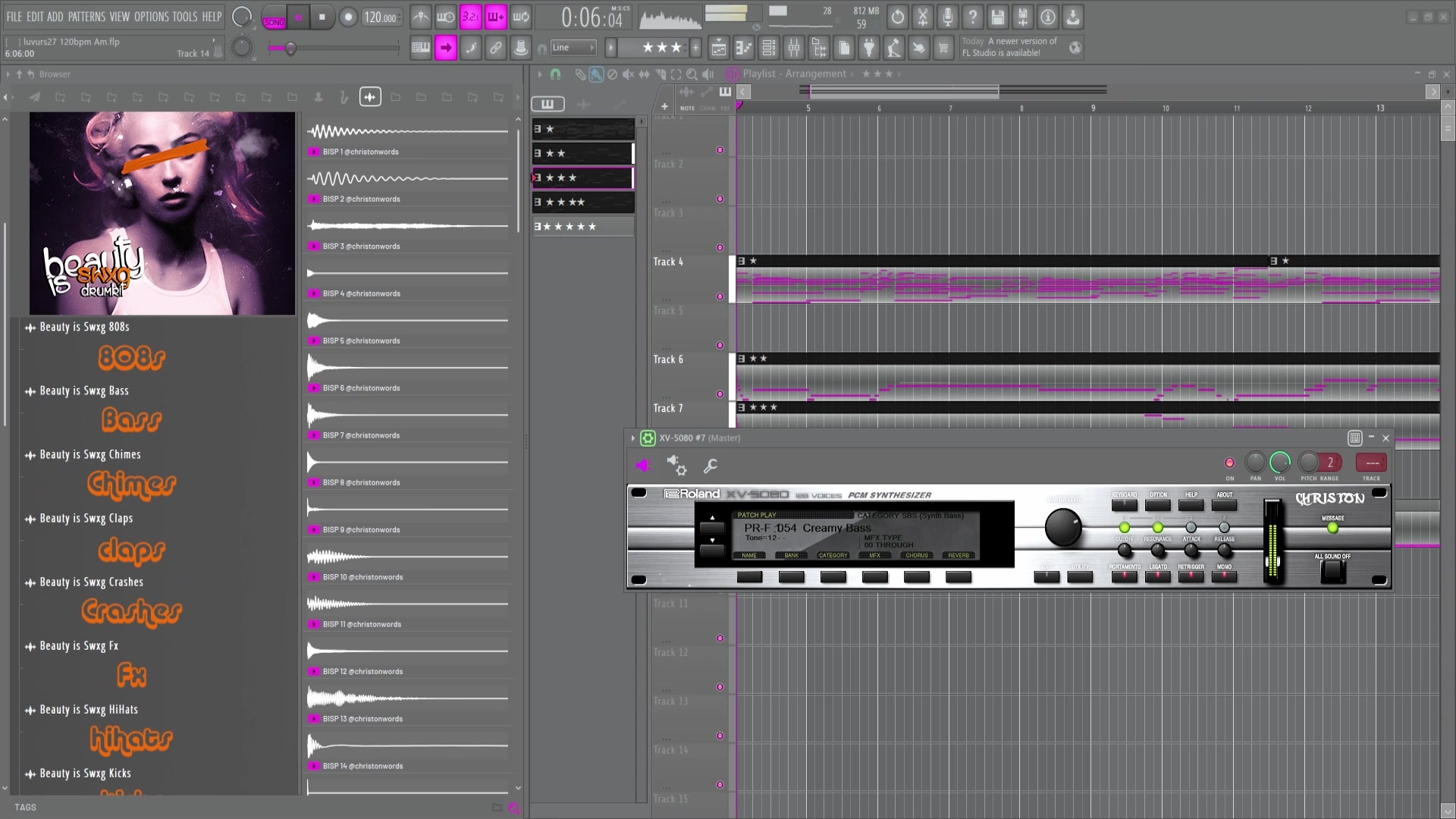Stop playback with the stop button
The width and height of the screenshot is (1456, 819).
click(x=322, y=17)
